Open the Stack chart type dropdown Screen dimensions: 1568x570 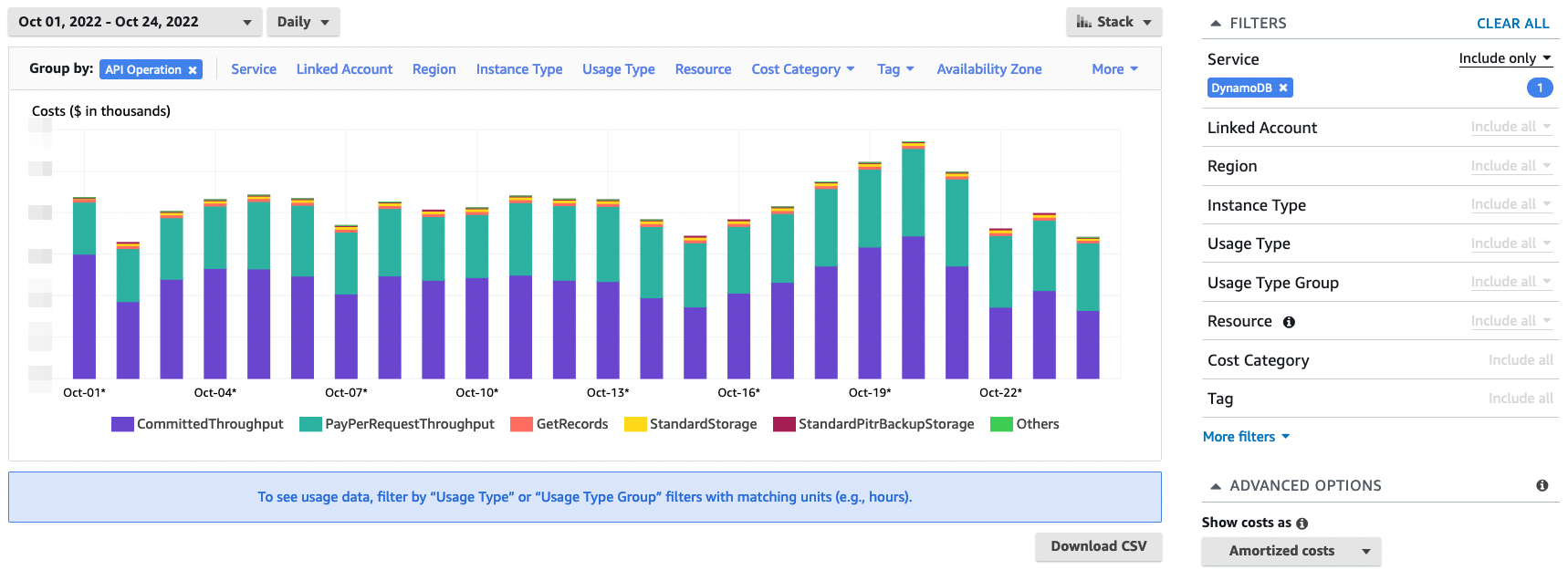(1113, 22)
